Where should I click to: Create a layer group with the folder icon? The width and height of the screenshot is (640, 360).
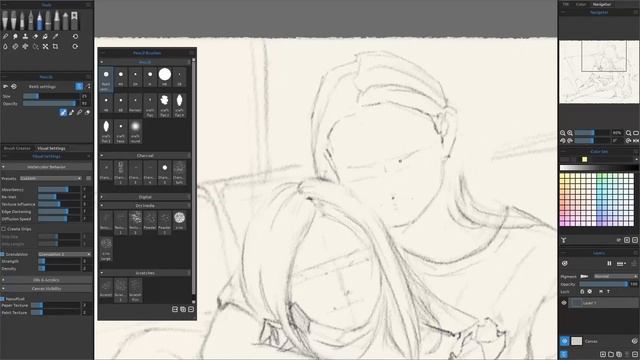tap(611, 354)
